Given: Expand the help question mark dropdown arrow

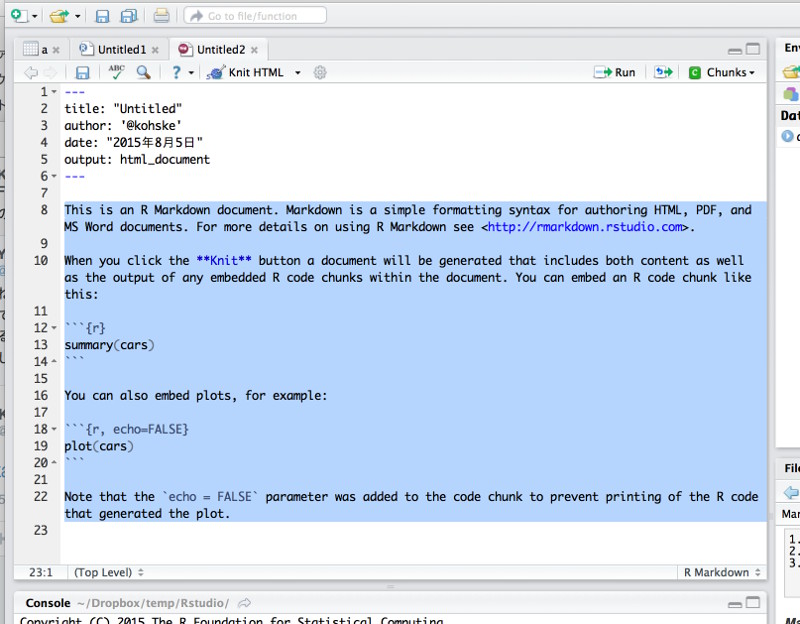Looking at the screenshot, I should tap(191, 73).
